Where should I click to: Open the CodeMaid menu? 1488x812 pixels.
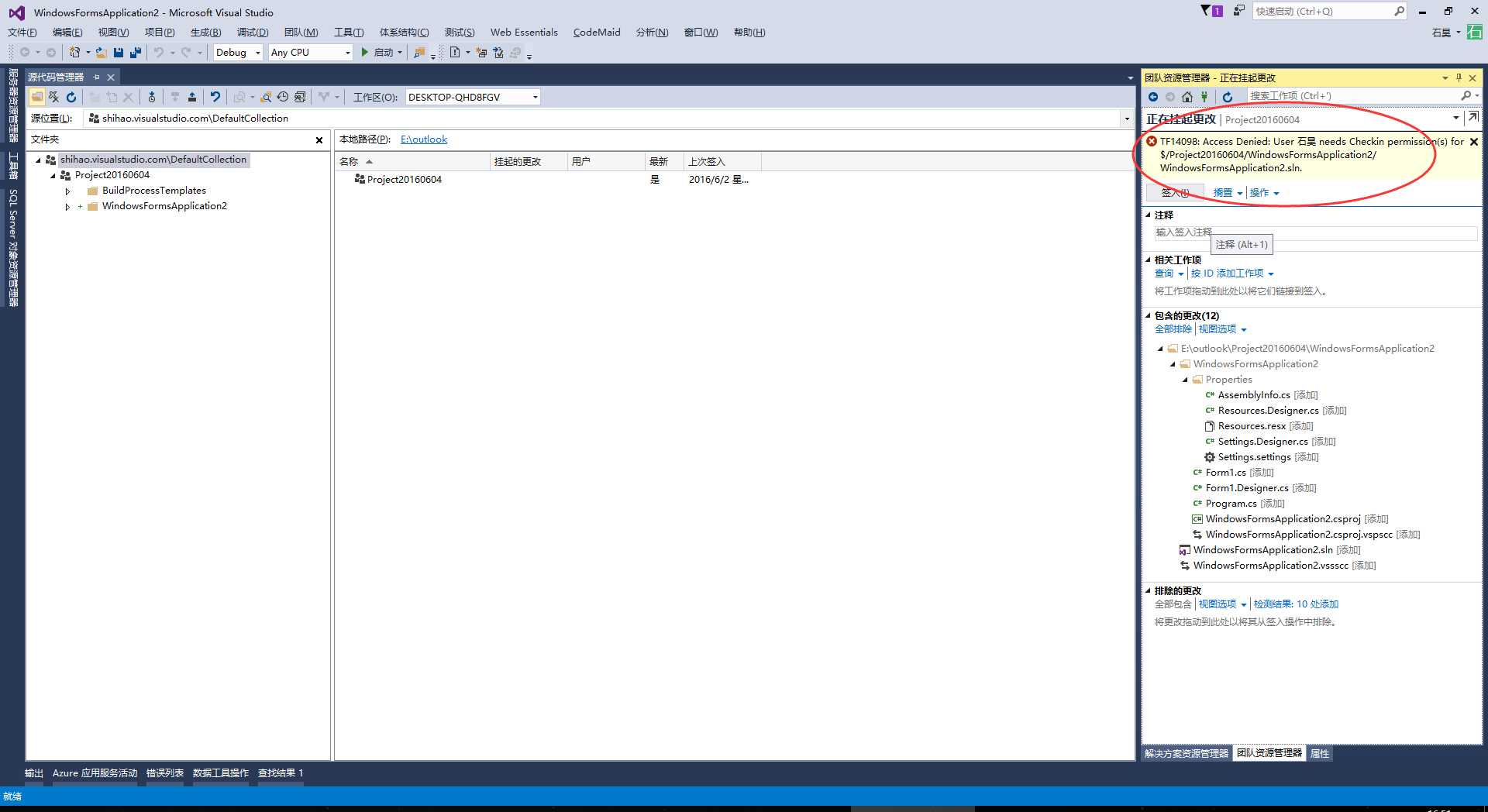coord(597,33)
